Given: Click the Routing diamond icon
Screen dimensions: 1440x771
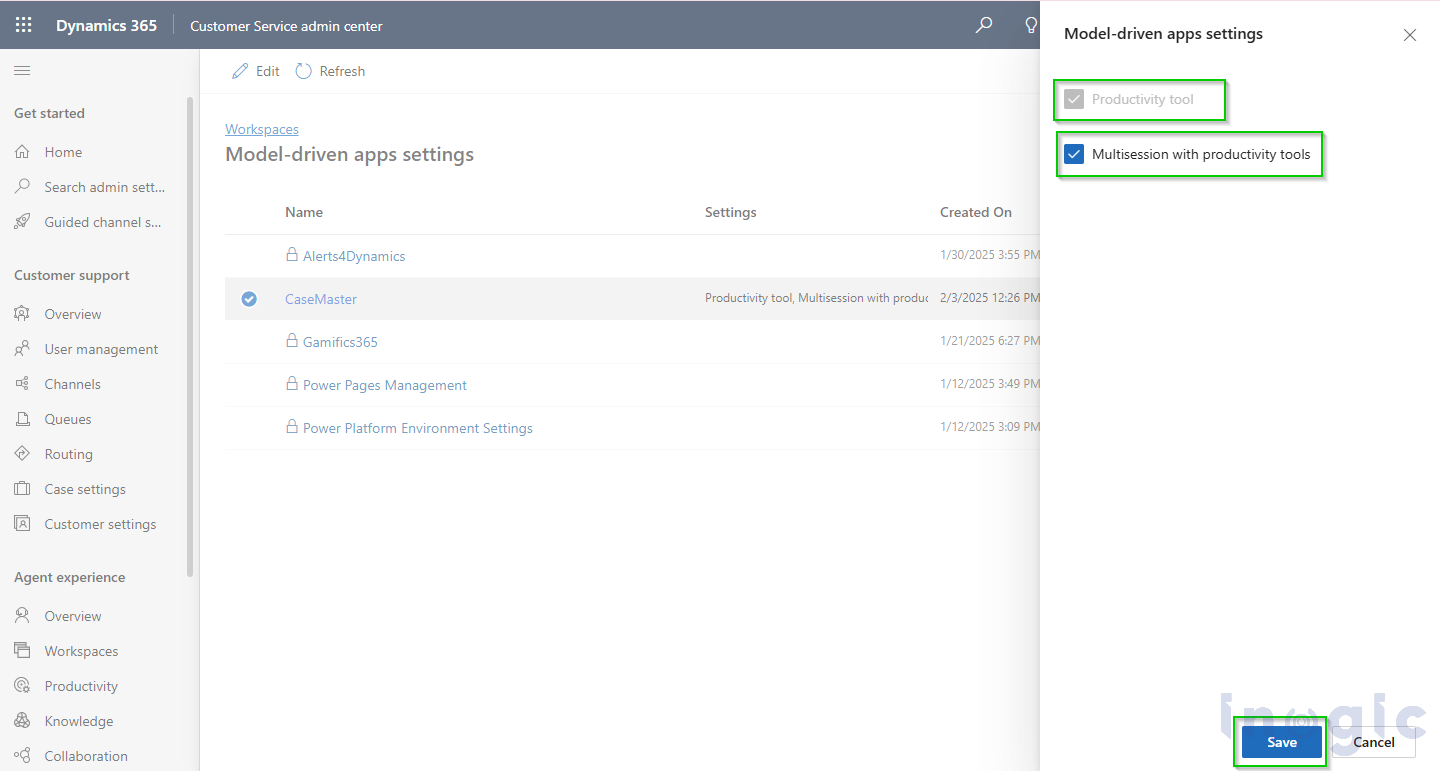Looking at the screenshot, I should pyautogui.click(x=22, y=454).
